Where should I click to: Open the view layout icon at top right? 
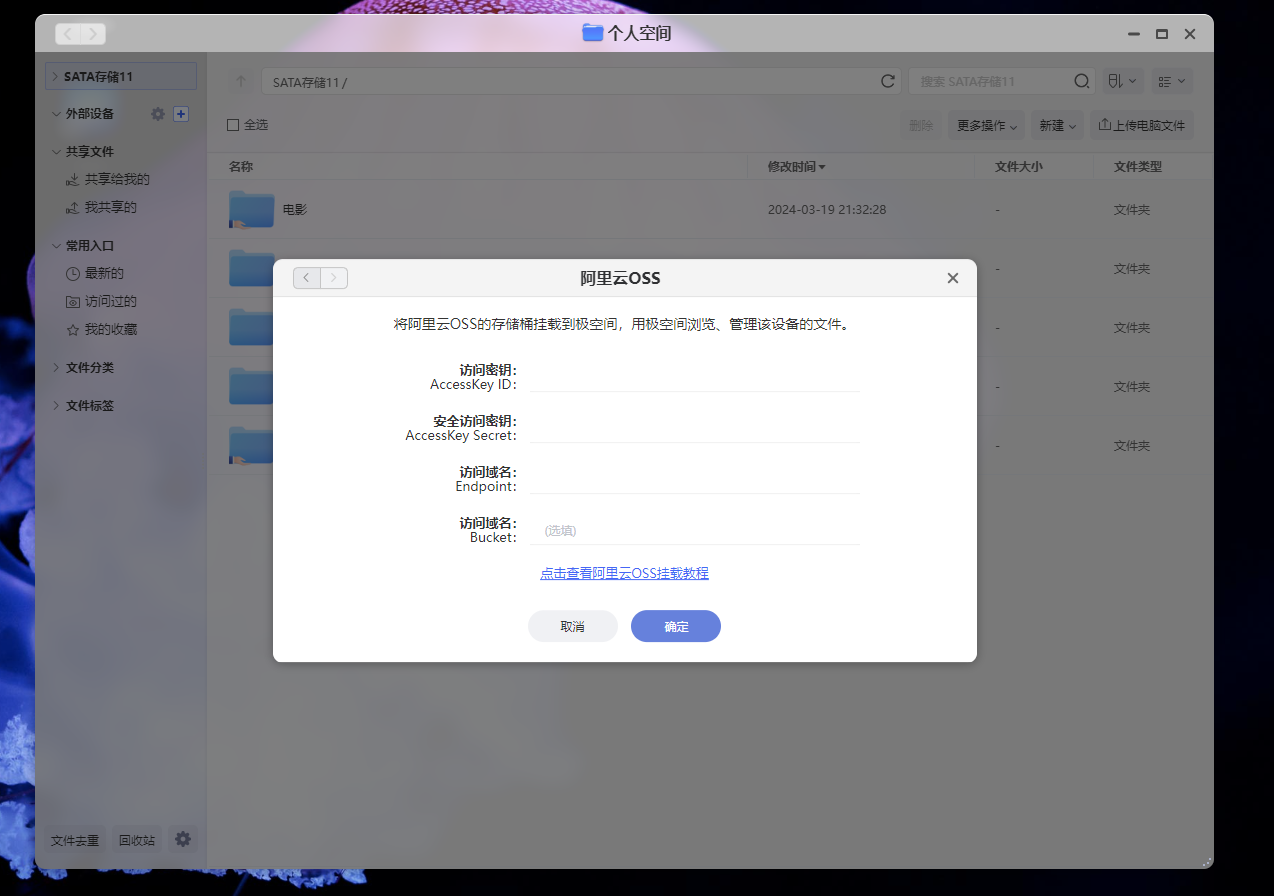pos(1170,81)
